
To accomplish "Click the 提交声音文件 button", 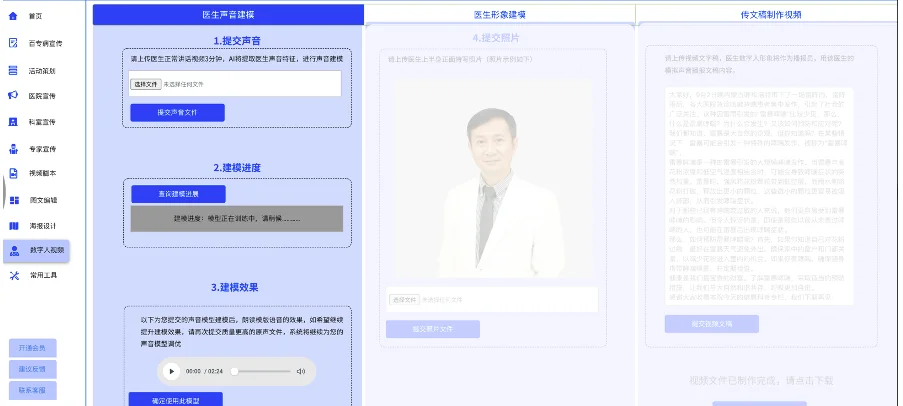I will coord(177,113).
